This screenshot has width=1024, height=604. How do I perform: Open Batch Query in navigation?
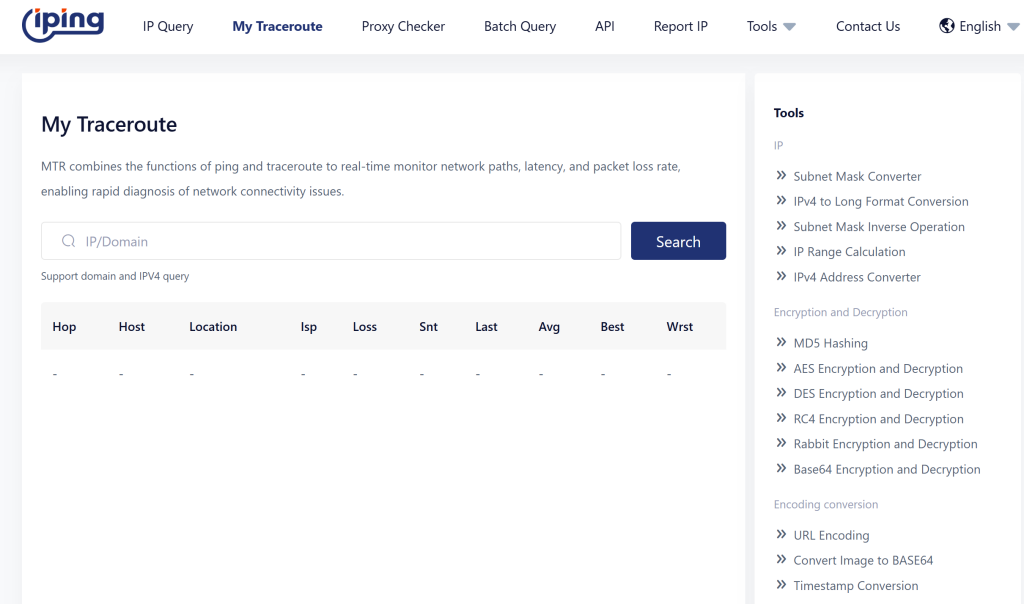pyautogui.click(x=520, y=27)
